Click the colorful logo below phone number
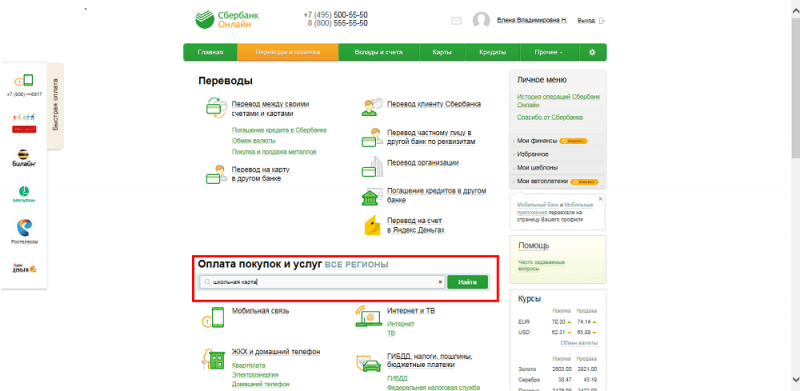 point(24,123)
